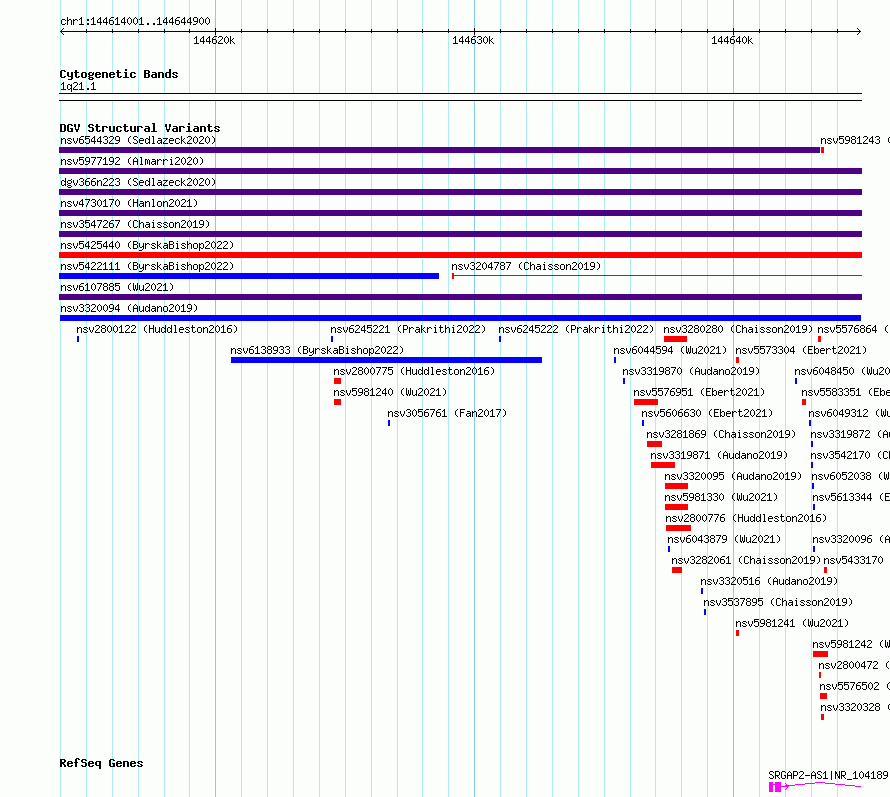Select nsv2800776 (Huddleston2016) label
This screenshot has width=890, height=797.
pyautogui.click(x=746, y=518)
